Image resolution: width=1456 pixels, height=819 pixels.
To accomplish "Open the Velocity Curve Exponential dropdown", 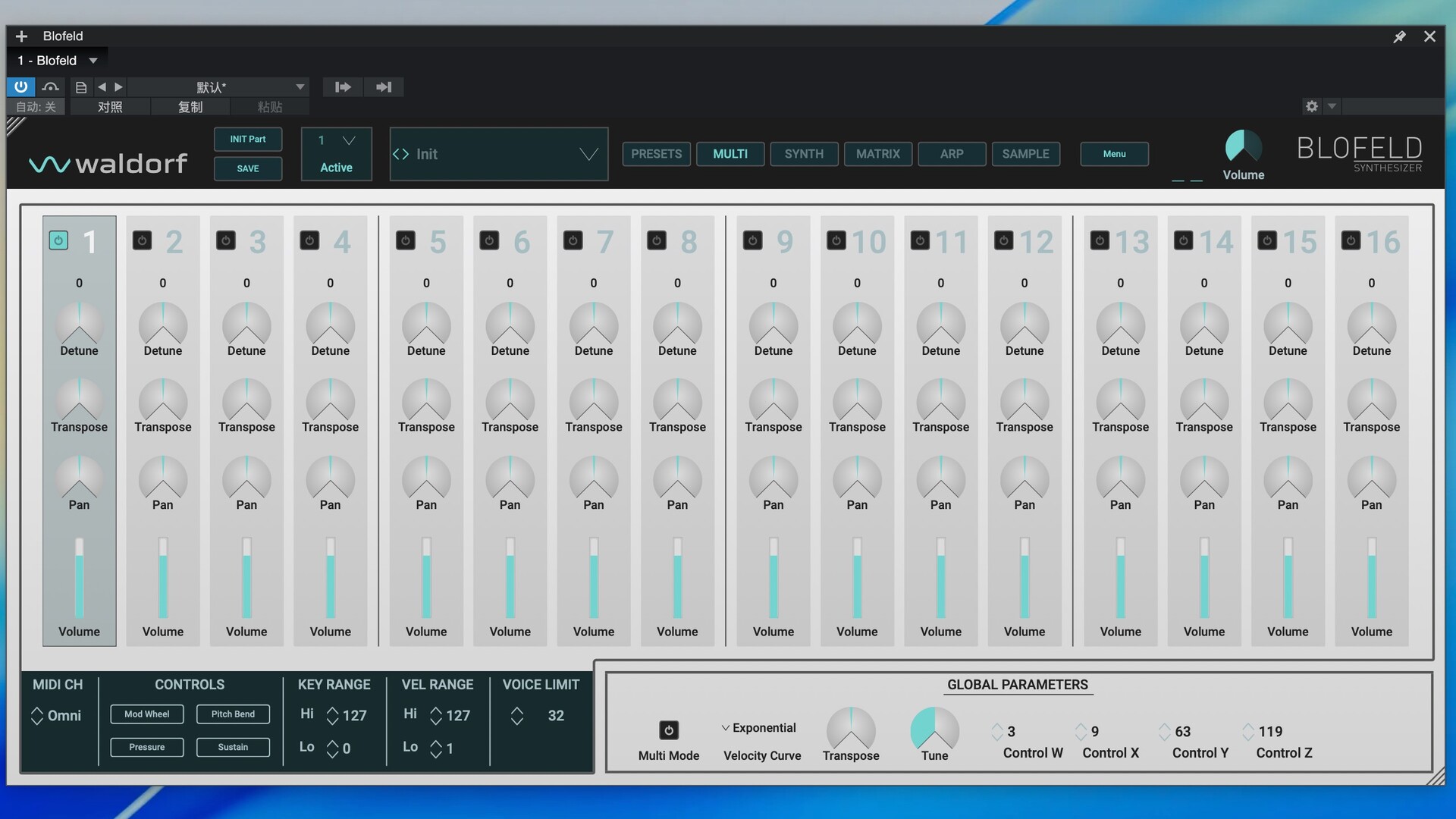I will coord(758,728).
